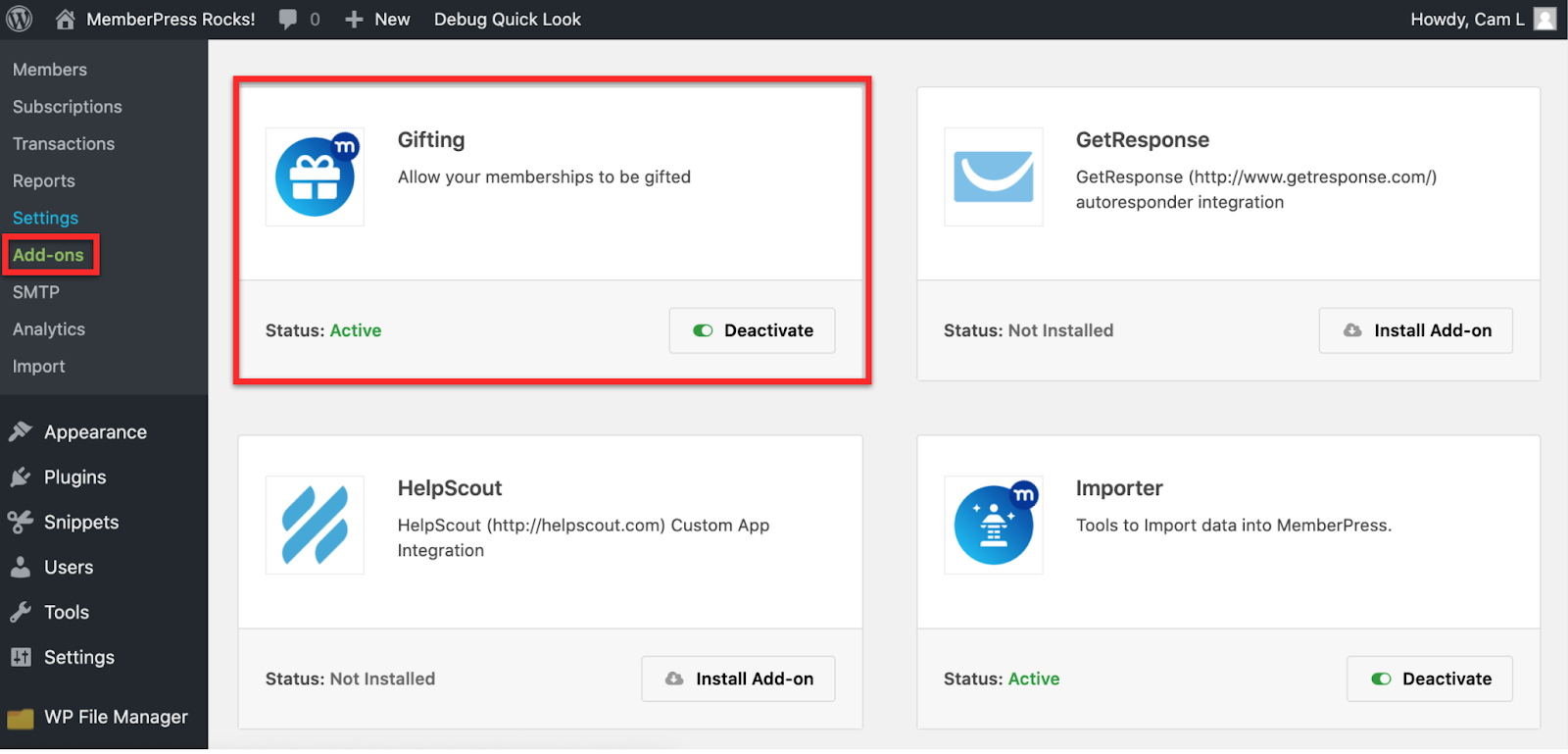
Task: Click the Snippets scissors icon
Action: click(21, 522)
